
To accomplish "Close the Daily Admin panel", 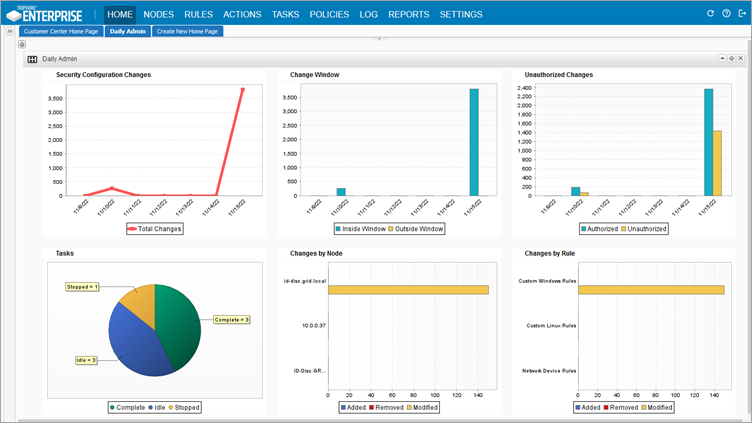I will 741,59.
